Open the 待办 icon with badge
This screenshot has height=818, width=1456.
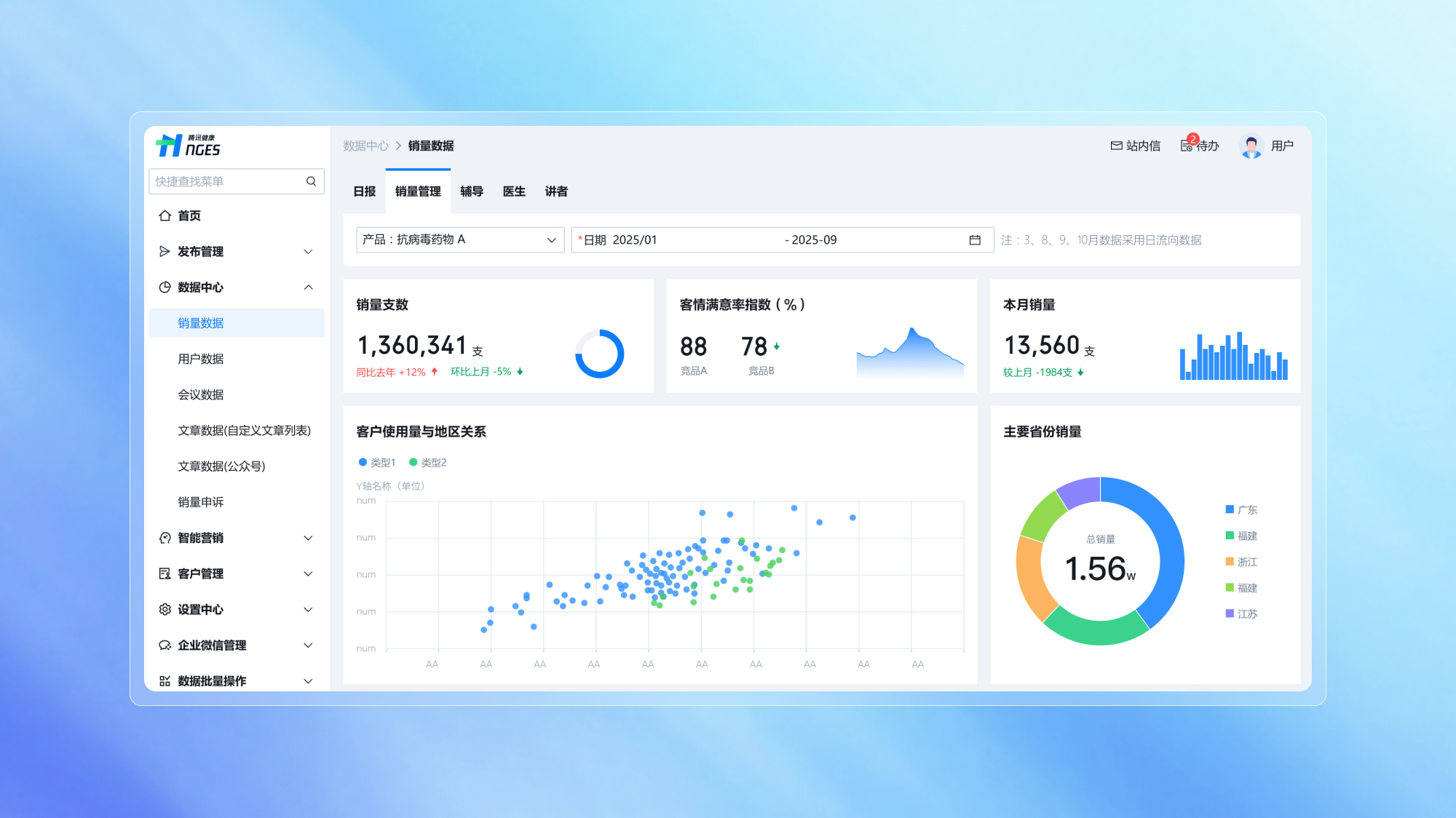[1187, 146]
